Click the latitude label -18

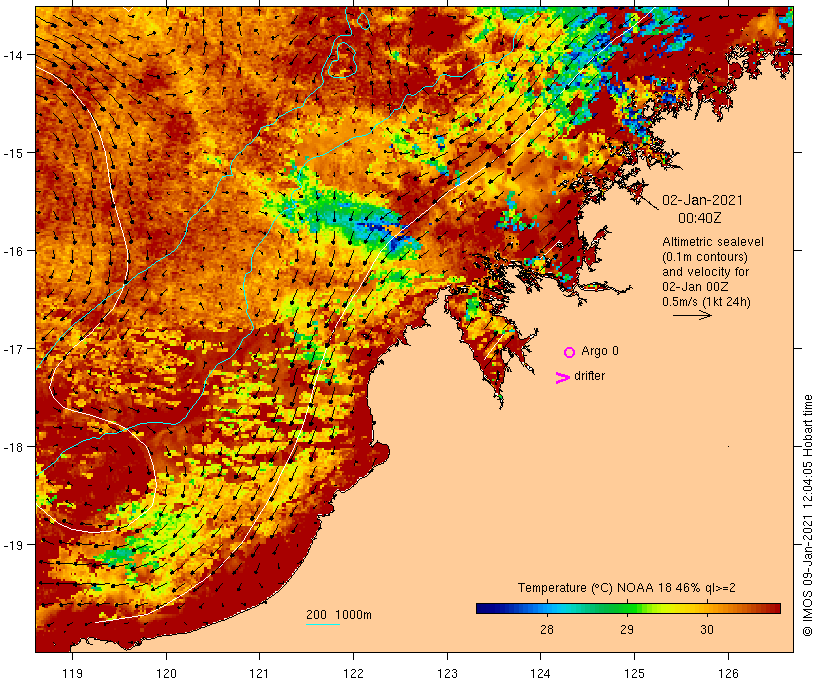pos(13,447)
